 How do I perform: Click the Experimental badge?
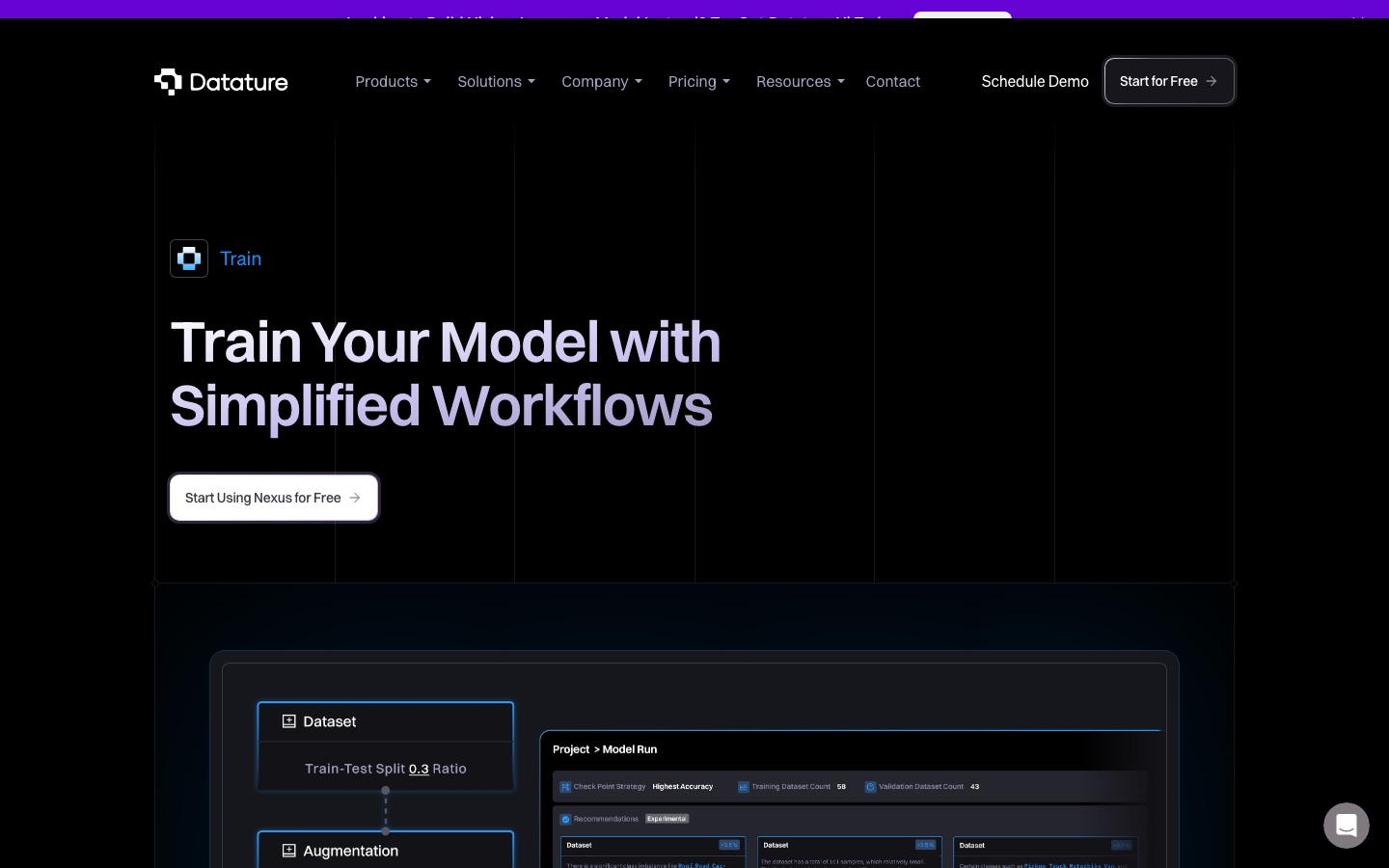point(667,819)
